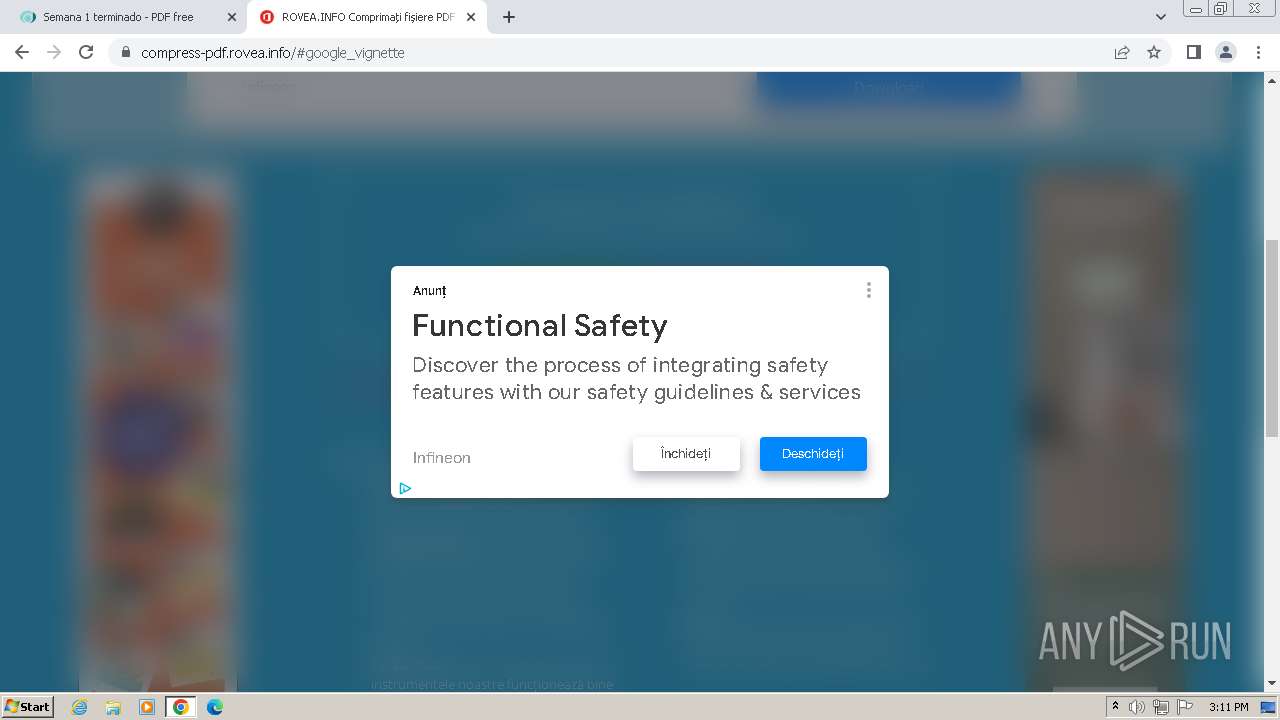Select ROVEA.INFO Comprimați fișiere PDF tab
This screenshot has width=1280, height=720.
pos(368,17)
